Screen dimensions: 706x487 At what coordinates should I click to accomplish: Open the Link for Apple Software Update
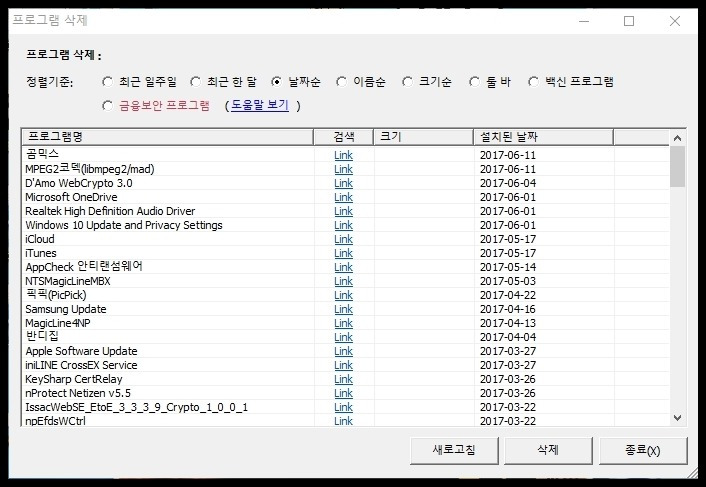343,351
